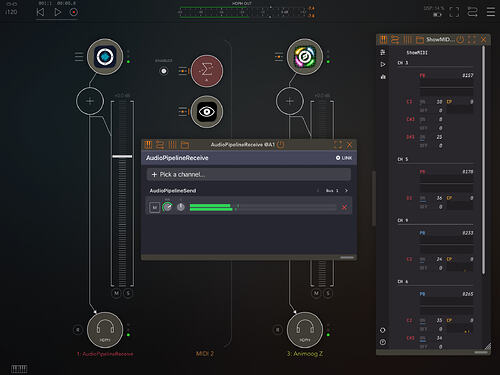Show the on-screen keyboard icon at bottom left
The image size is (500, 375).
19,369
